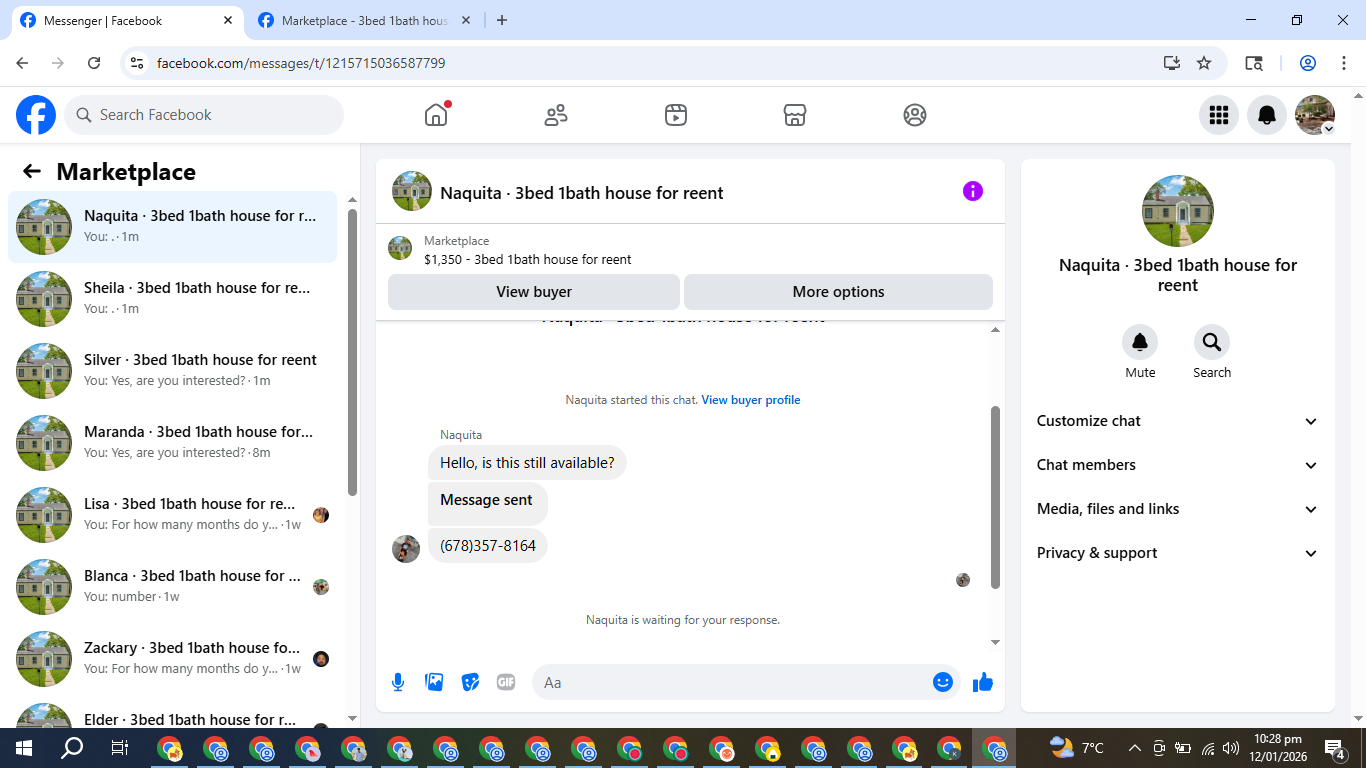Open conversation information purple icon
The height and width of the screenshot is (768, 1366).
[x=973, y=191]
